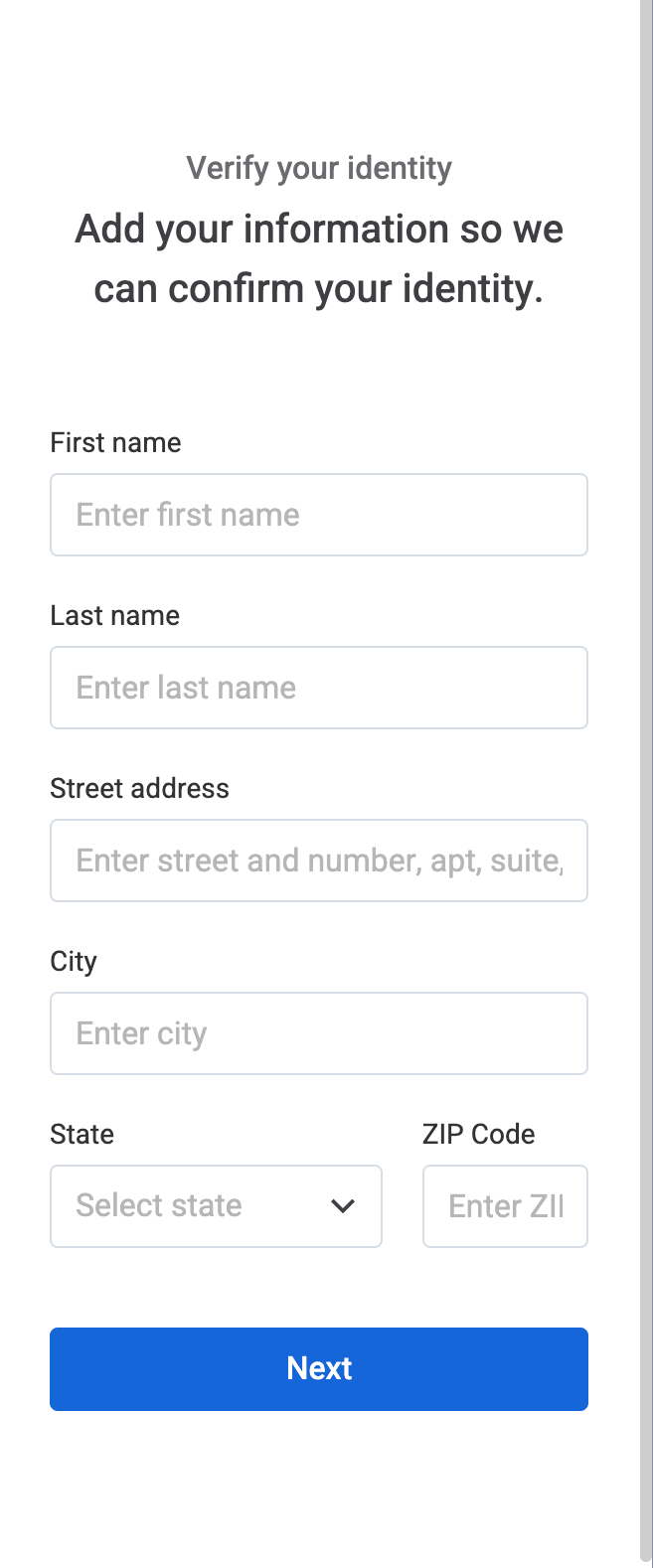This screenshot has height=1568, width=654.
Task: Click the can confirm your identity line
Action: pos(319,289)
